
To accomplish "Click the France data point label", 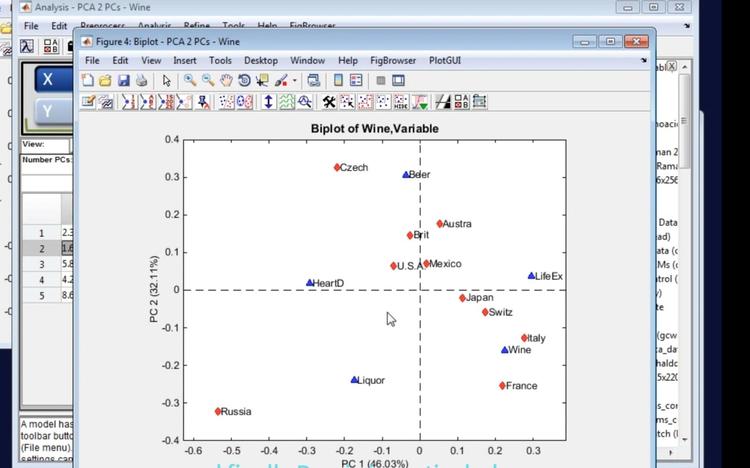I will (x=521, y=386).
